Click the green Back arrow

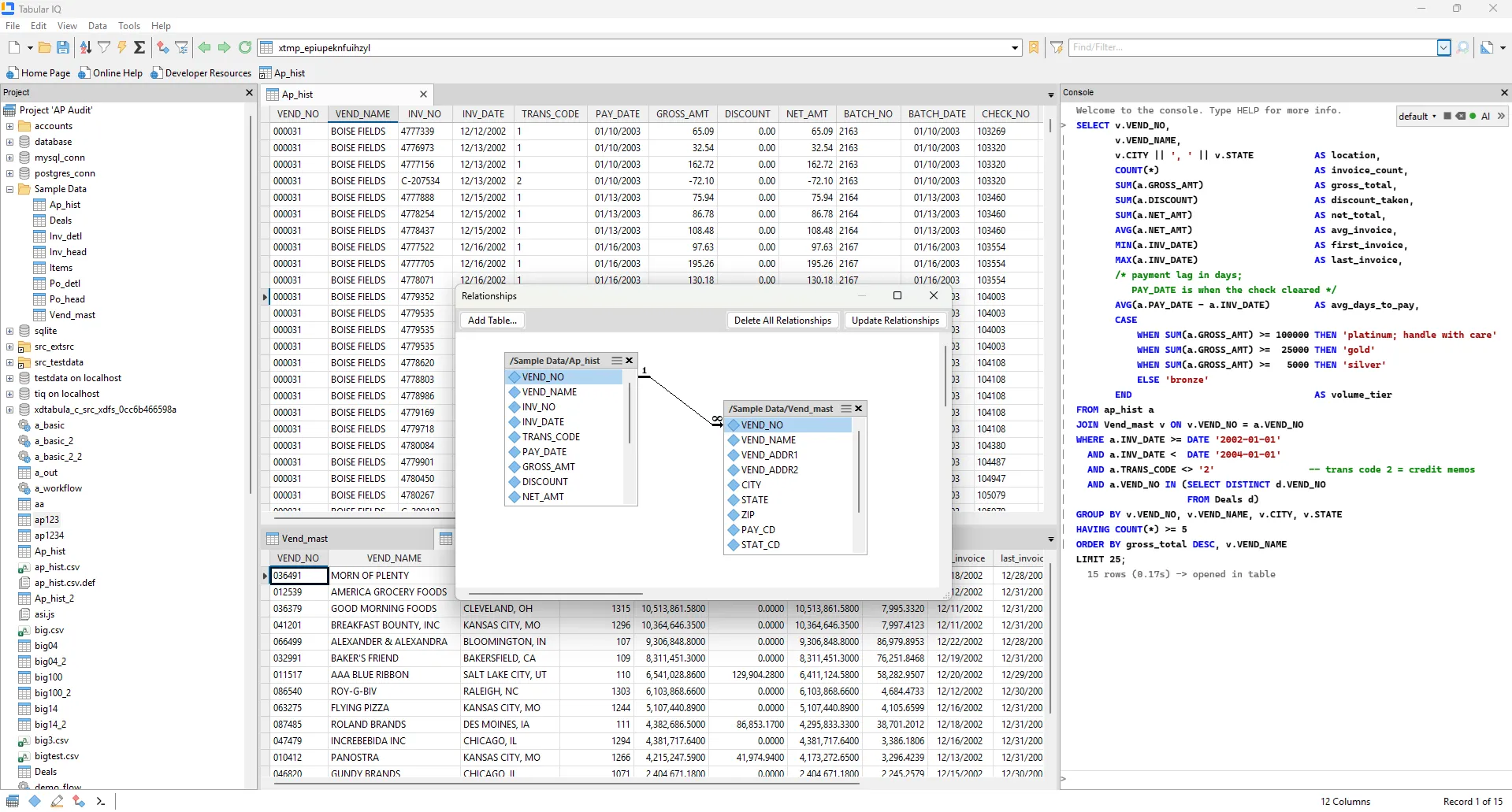pyautogui.click(x=205, y=47)
